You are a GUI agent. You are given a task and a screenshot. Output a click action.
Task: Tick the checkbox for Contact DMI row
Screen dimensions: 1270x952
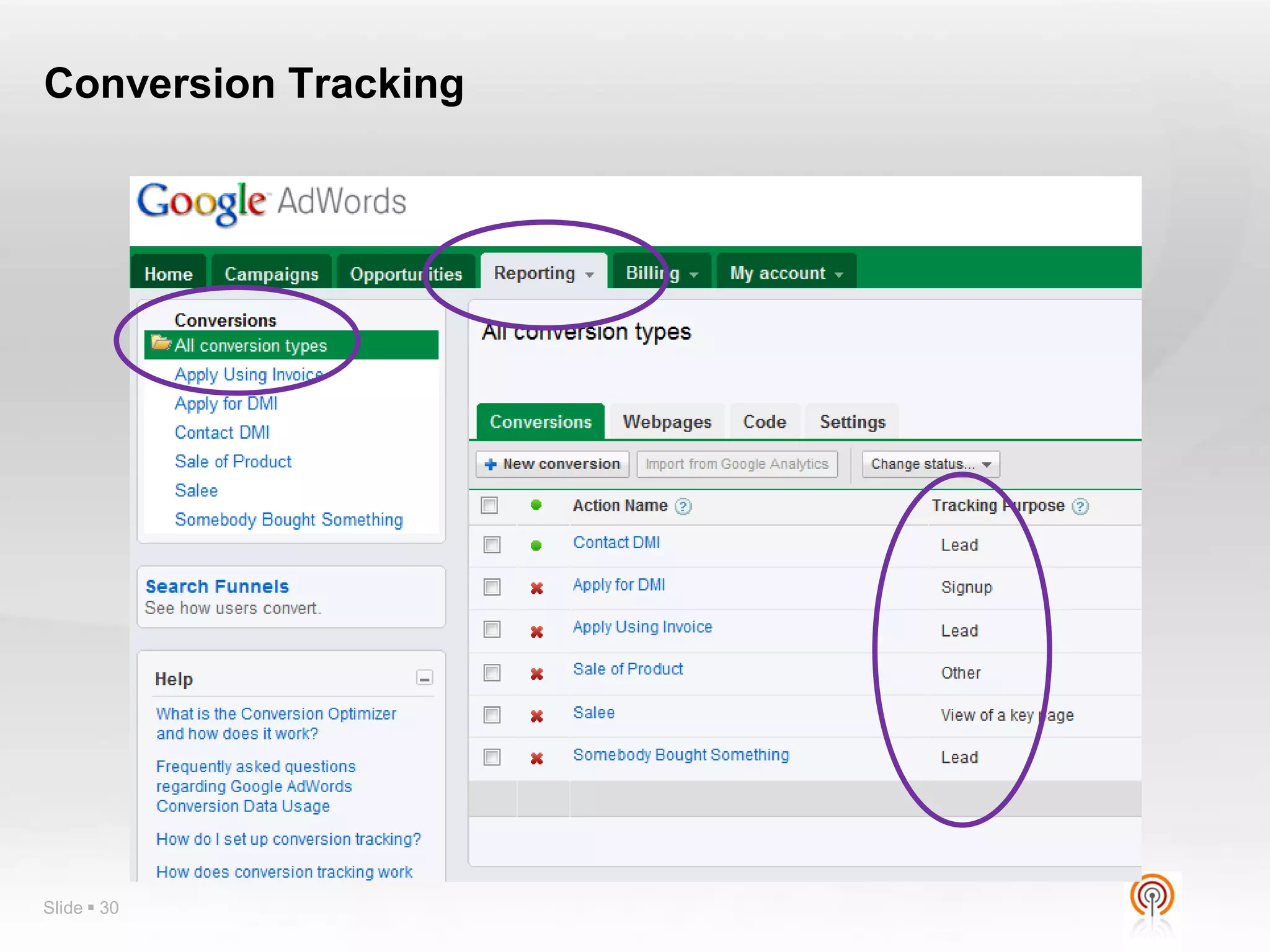[x=492, y=545]
